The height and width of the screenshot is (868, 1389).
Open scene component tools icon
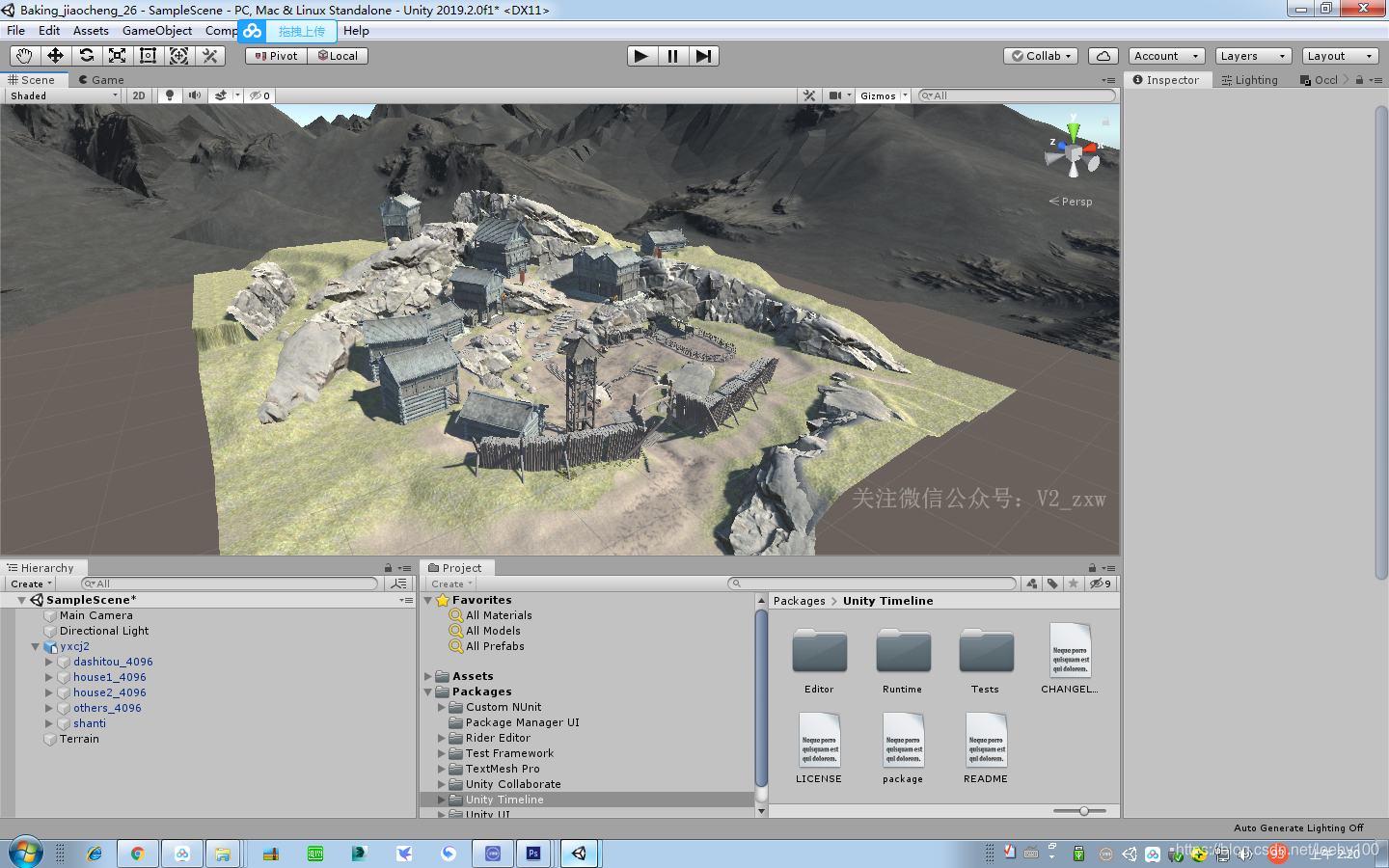[x=809, y=95]
